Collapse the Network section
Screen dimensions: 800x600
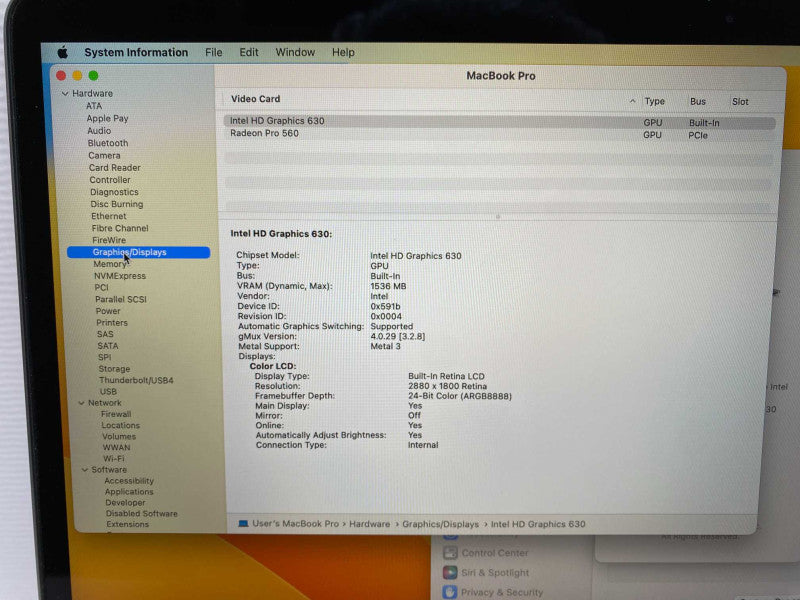point(81,403)
